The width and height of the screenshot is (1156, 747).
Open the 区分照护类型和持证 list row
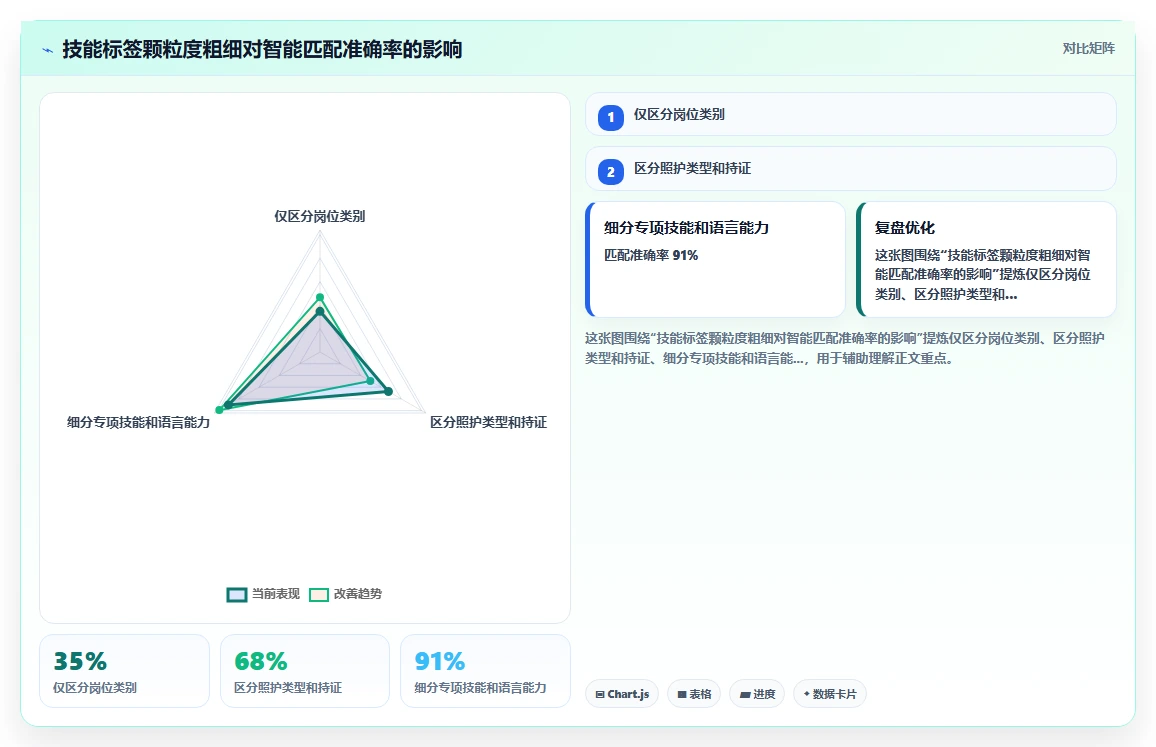click(851, 169)
